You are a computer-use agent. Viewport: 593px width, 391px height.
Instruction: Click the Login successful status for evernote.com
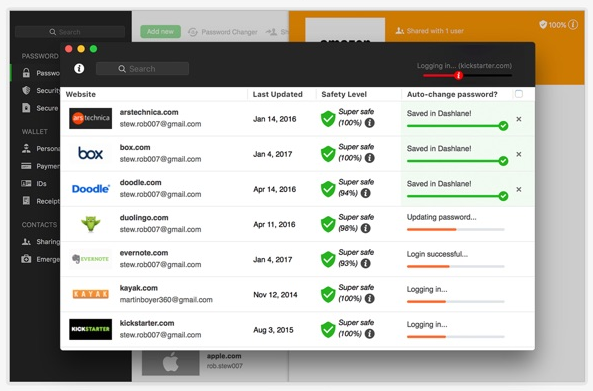(x=437, y=254)
